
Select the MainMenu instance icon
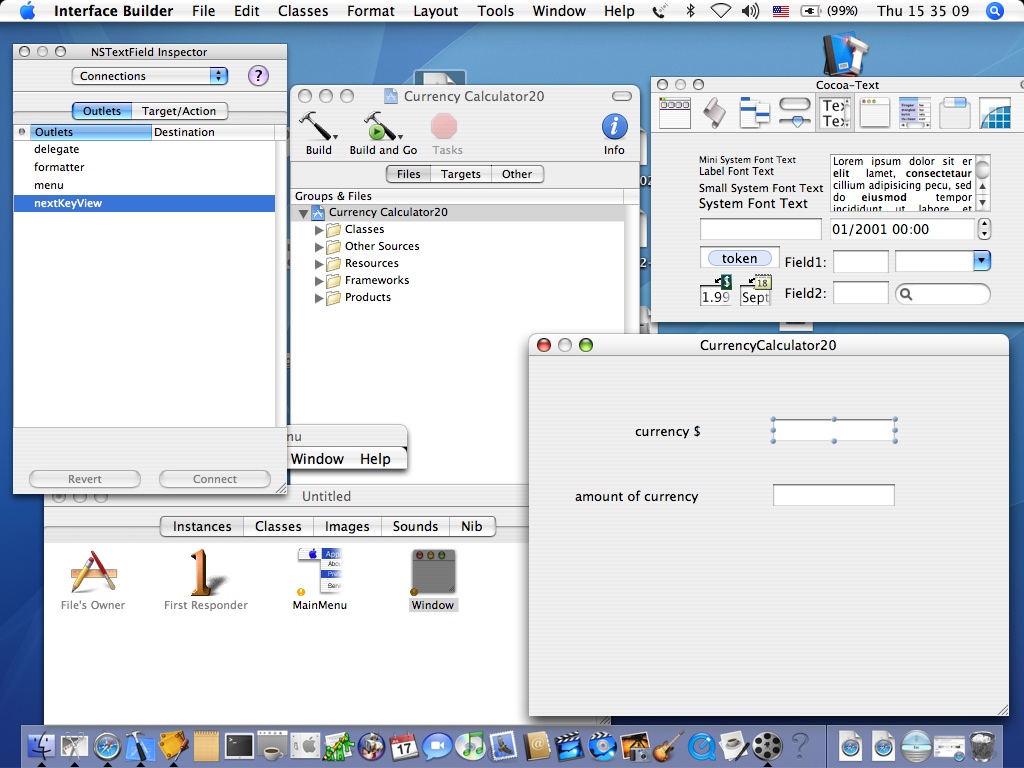pyautogui.click(x=320, y=571)
